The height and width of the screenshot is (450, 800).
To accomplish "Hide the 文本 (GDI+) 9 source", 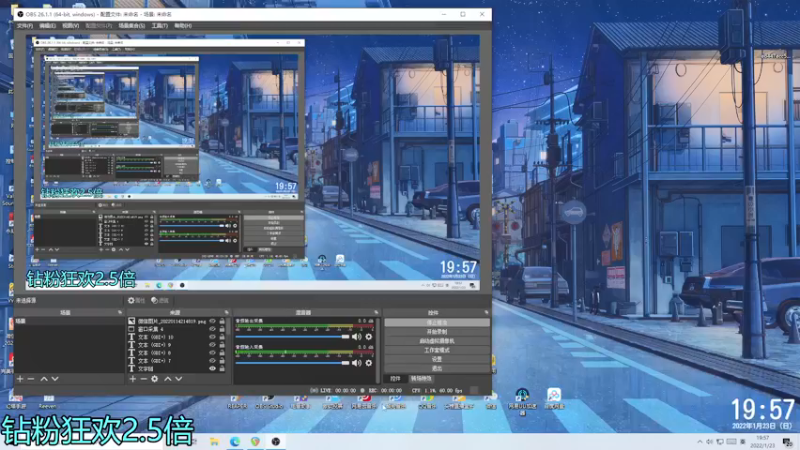I will coord(212,345).
